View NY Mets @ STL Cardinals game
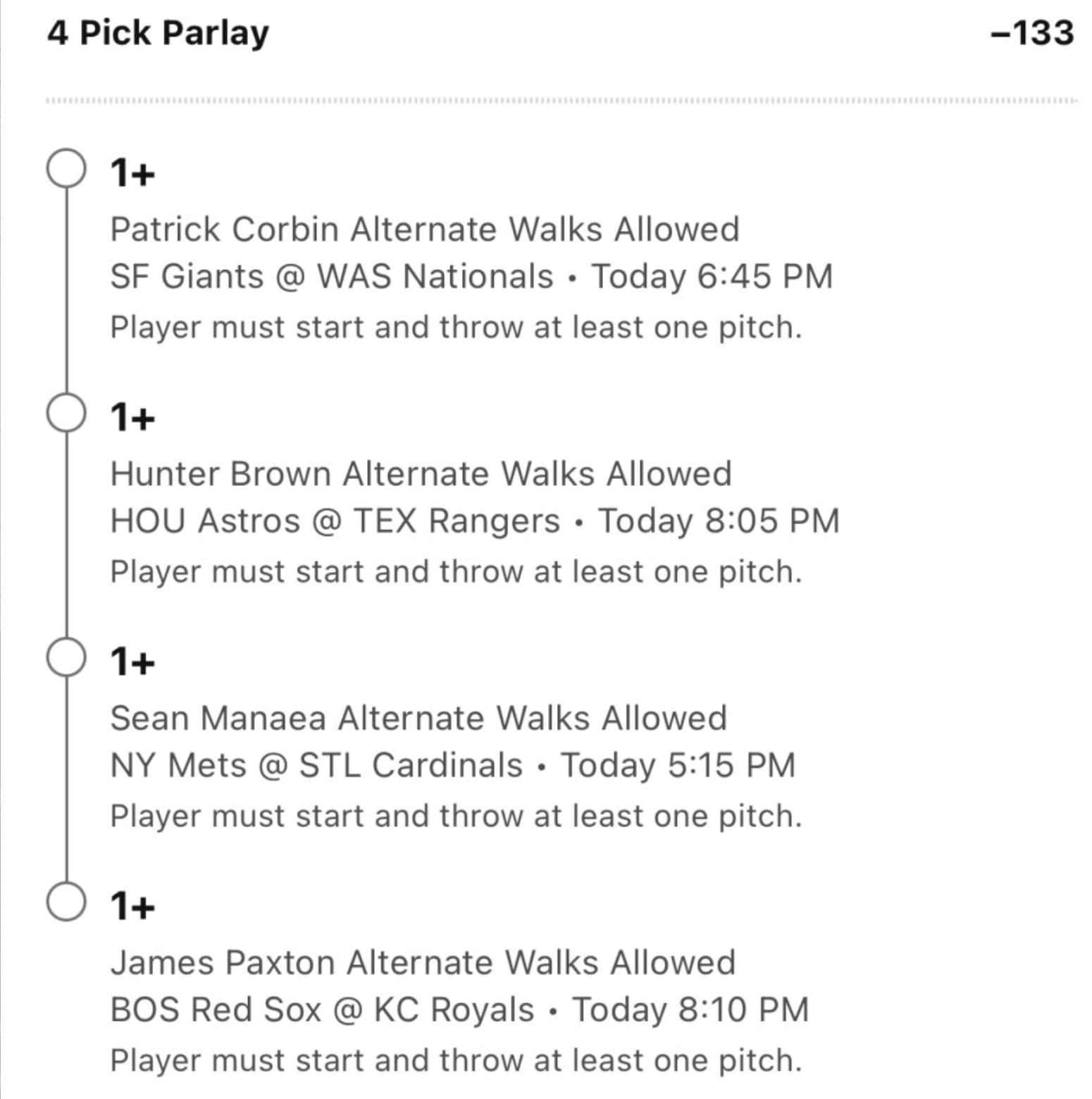Screen dimensions: 1092x1099 (316, 766)
